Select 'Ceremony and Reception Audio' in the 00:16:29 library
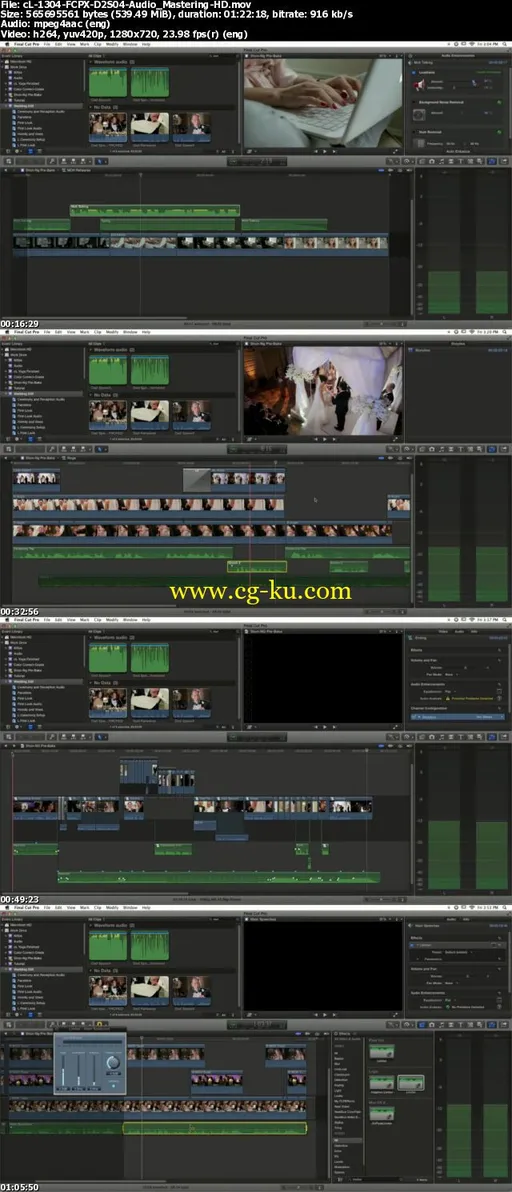This screenshot has width=512, height=1192. click(40, 111)
